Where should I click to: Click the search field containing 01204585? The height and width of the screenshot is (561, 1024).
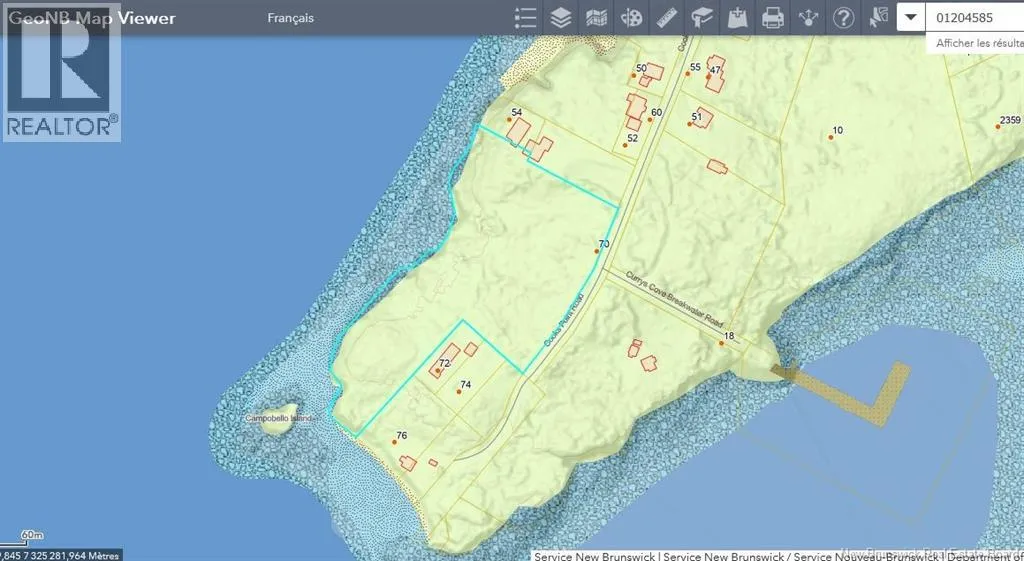(x=974, y=17)
